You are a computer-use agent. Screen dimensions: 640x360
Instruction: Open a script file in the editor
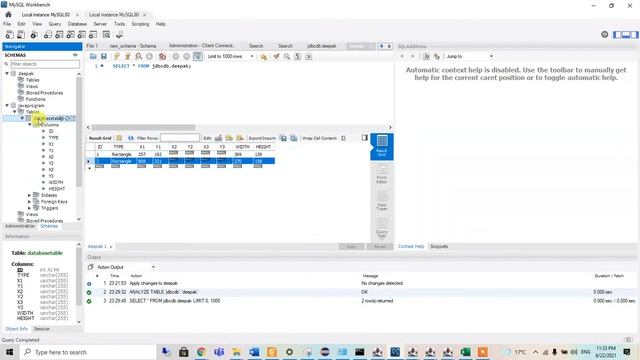pos(93,56)
